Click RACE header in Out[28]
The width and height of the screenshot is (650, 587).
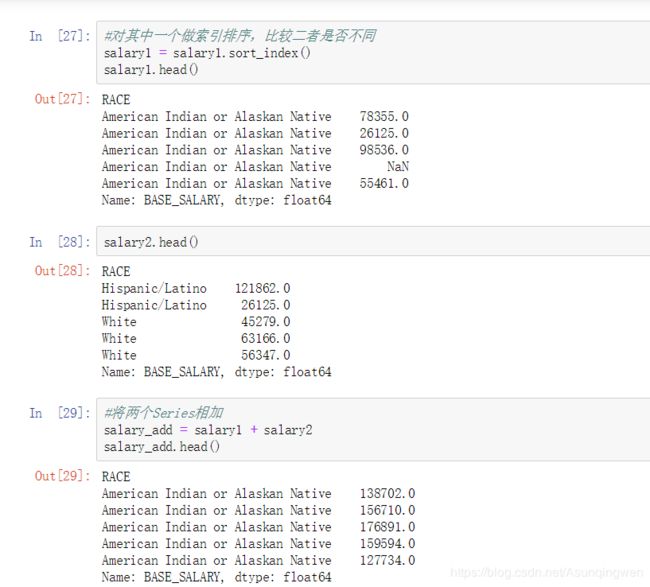tap(116, 272)
